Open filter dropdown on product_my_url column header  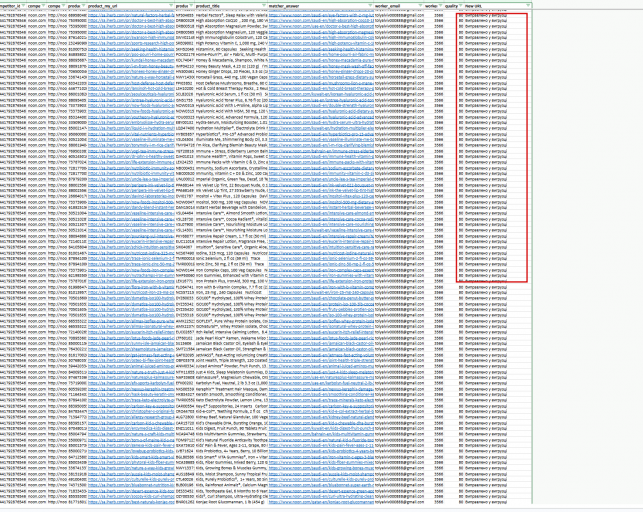tap(171, 6)
